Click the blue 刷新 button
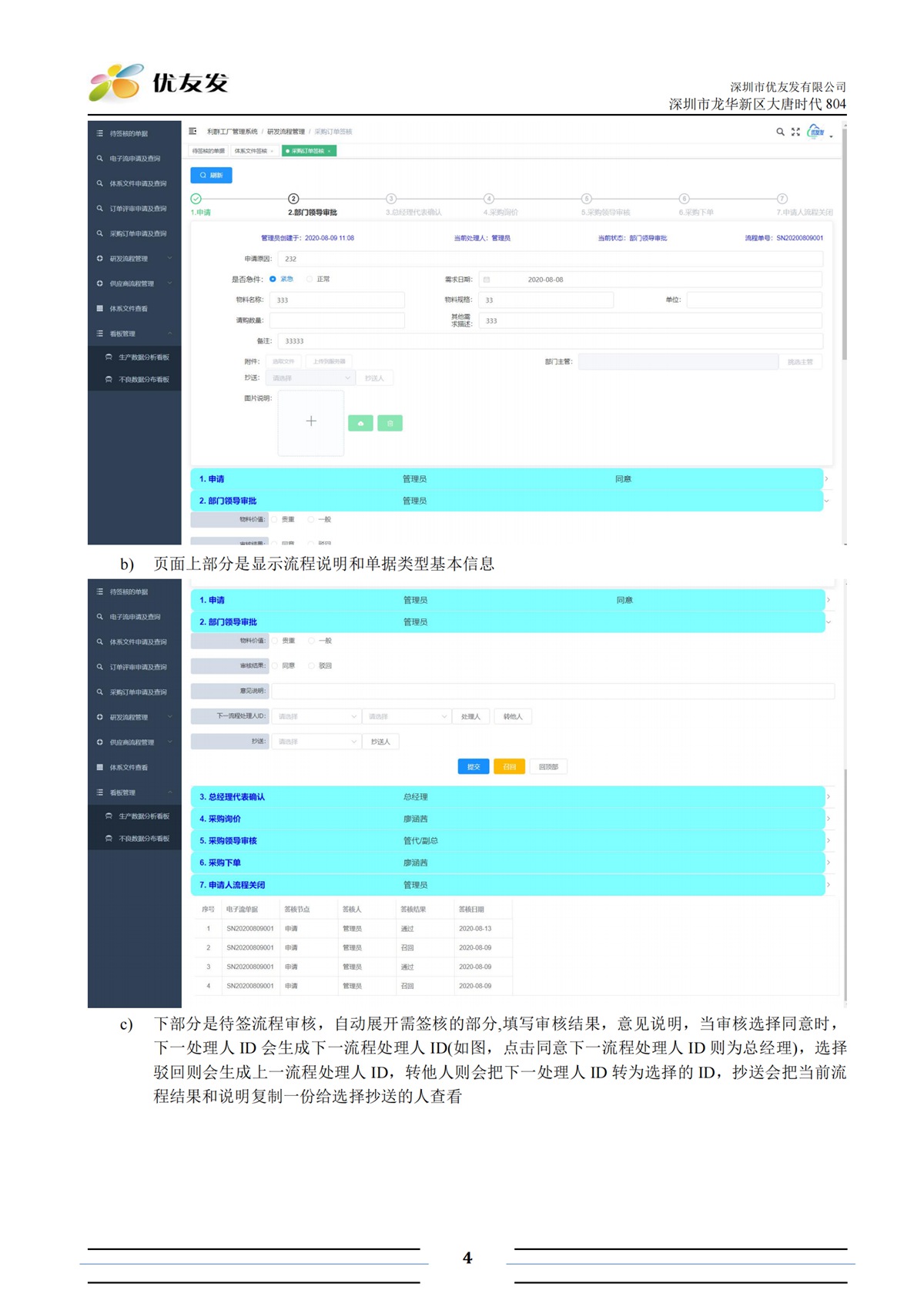The width and height of the screenshot is (924, 1307). (211, 176)
